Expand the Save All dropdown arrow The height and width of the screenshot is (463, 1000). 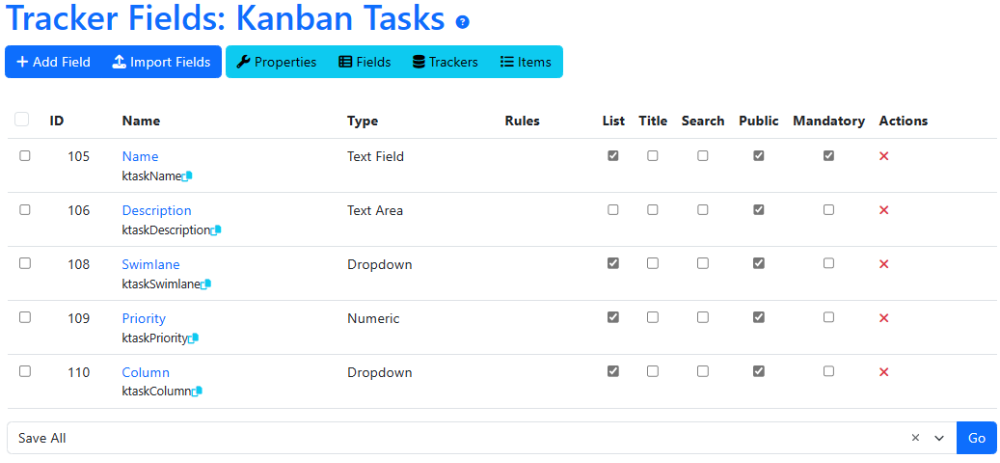tap(939, 438)
